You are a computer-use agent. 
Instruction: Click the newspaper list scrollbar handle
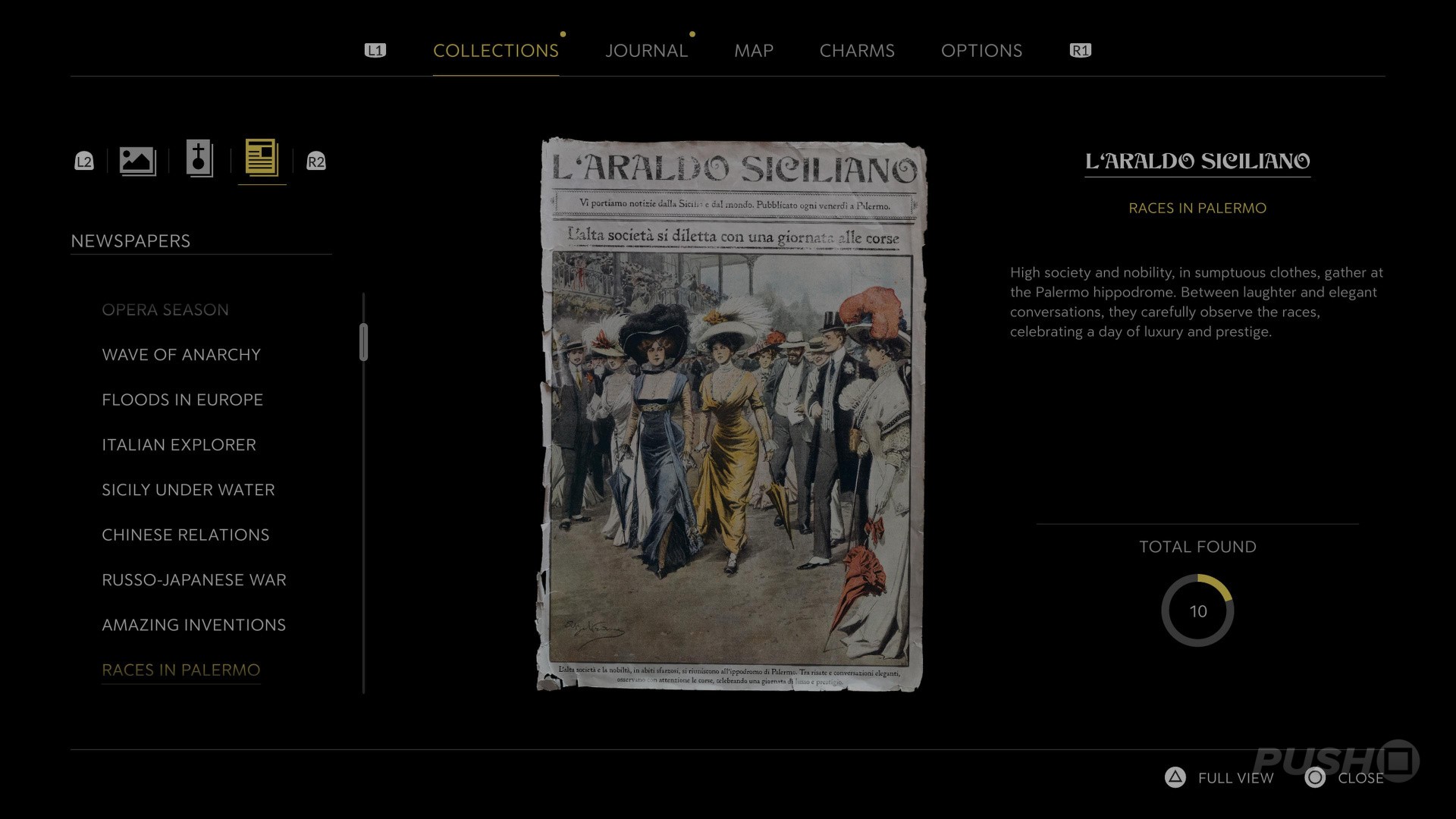[364, 342]
